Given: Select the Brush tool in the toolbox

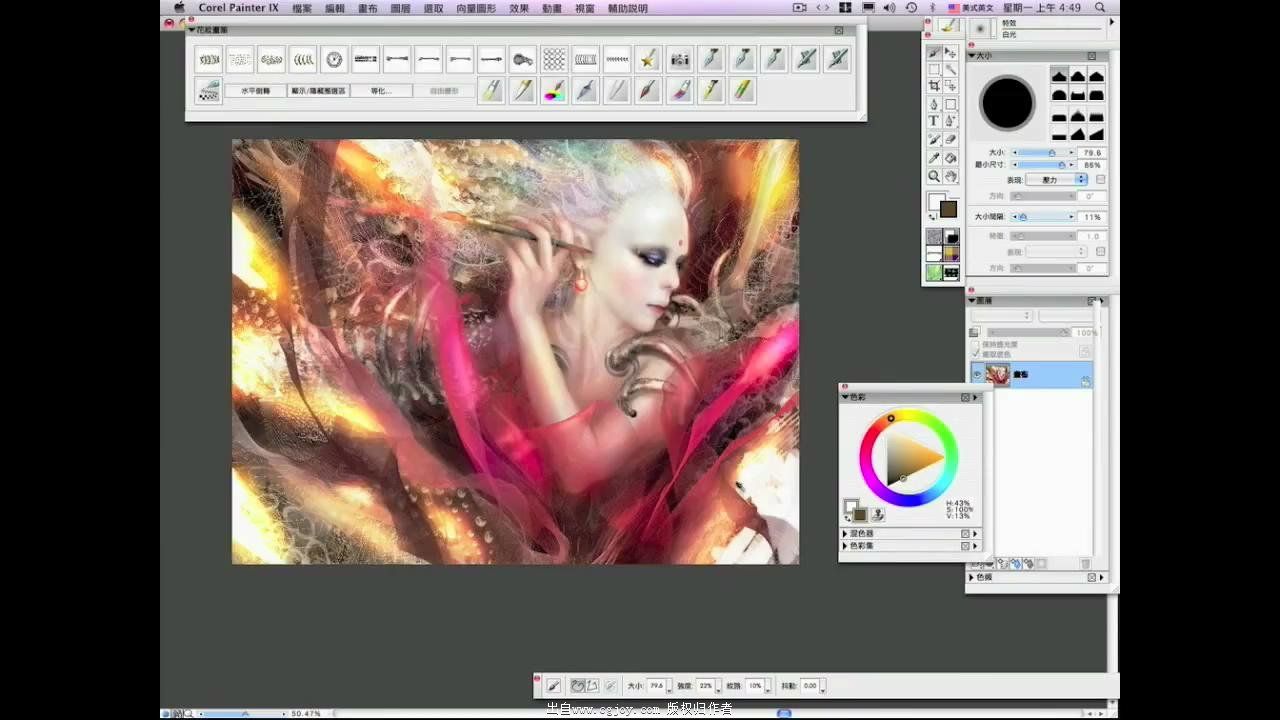Looking at the screenshot, I should pyautogui.click(x=933, y=53).
